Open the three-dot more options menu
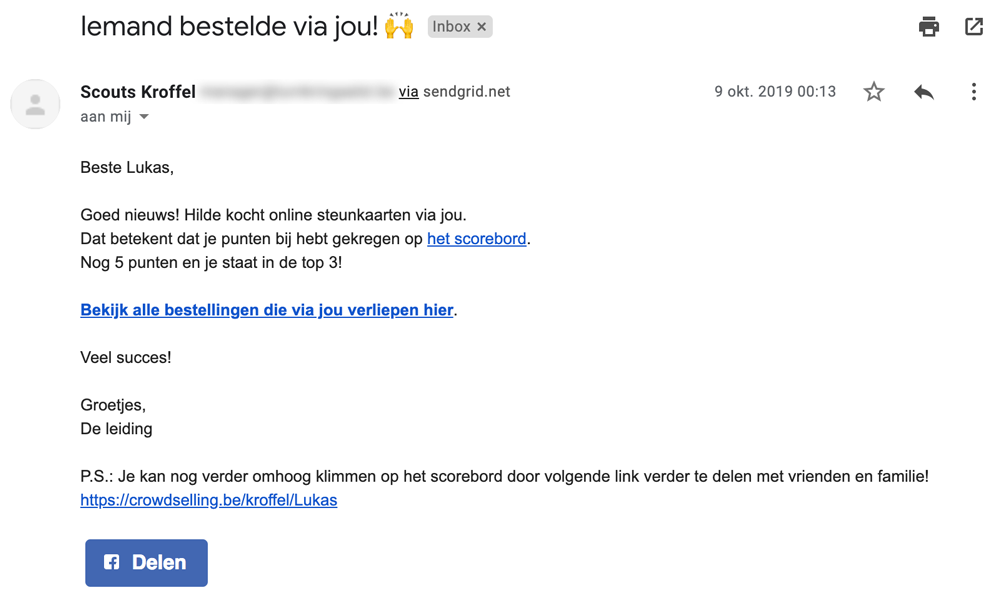Image resolution: width=1000 pixels, height=599 pixels. click(973, 92)
